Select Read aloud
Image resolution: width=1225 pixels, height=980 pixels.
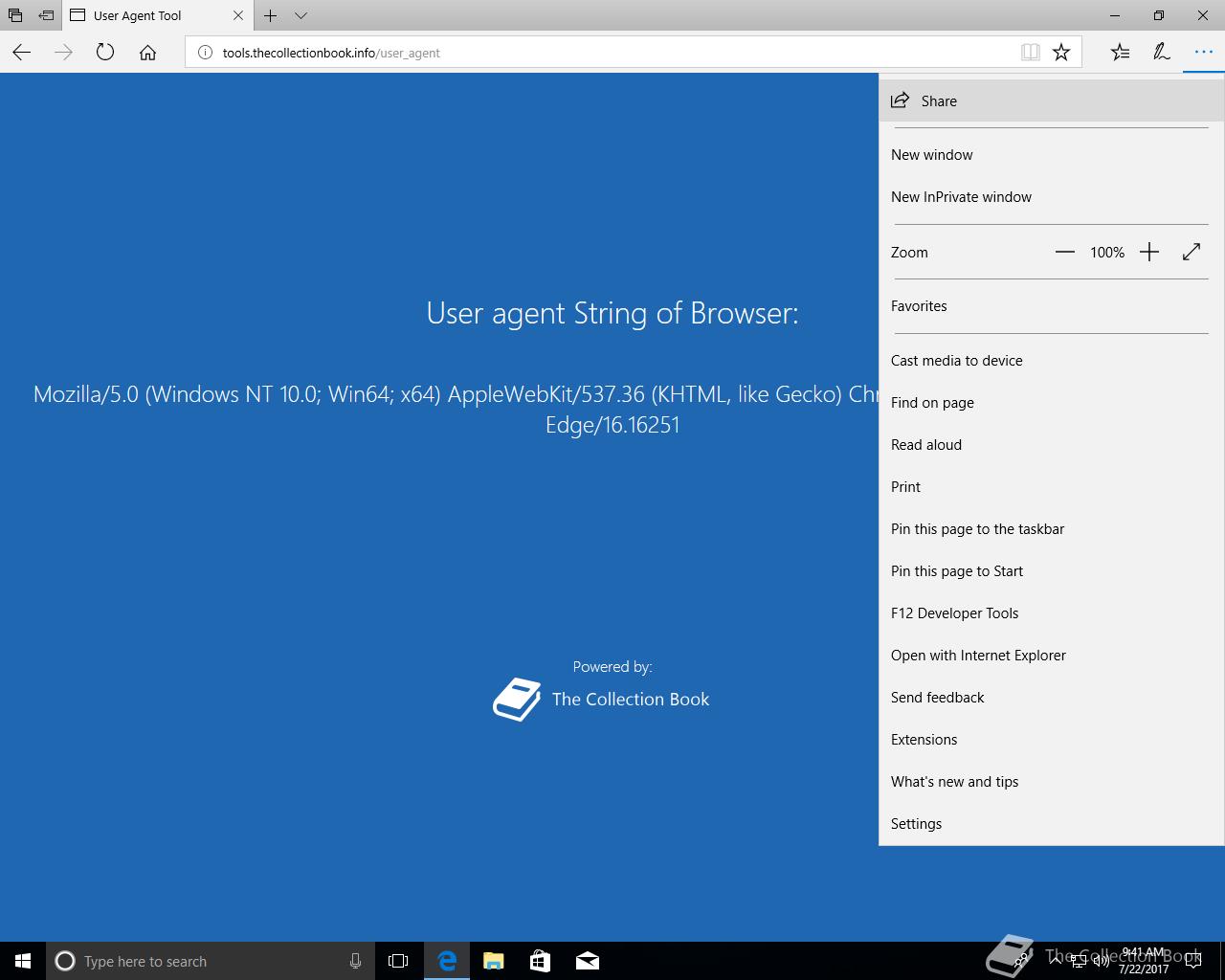[x=1051, y=444]
